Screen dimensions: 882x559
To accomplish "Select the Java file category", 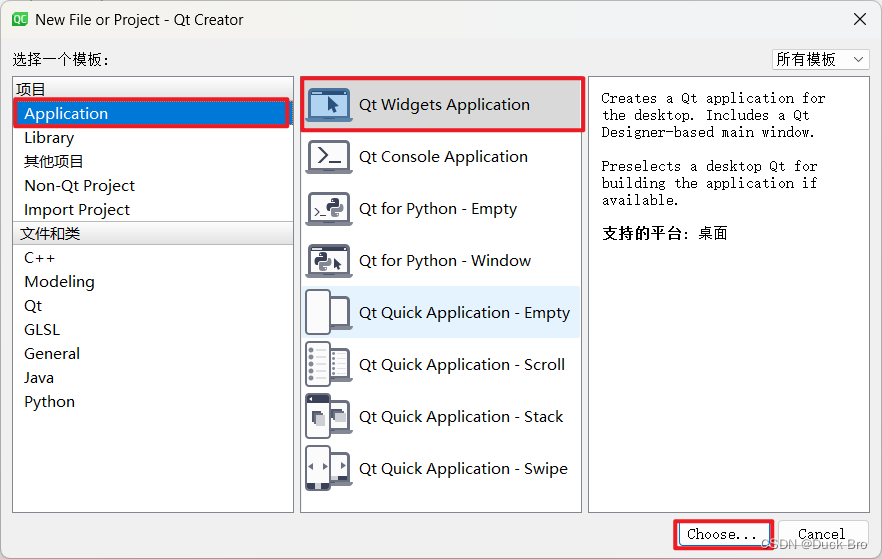I will click(152, 378).
